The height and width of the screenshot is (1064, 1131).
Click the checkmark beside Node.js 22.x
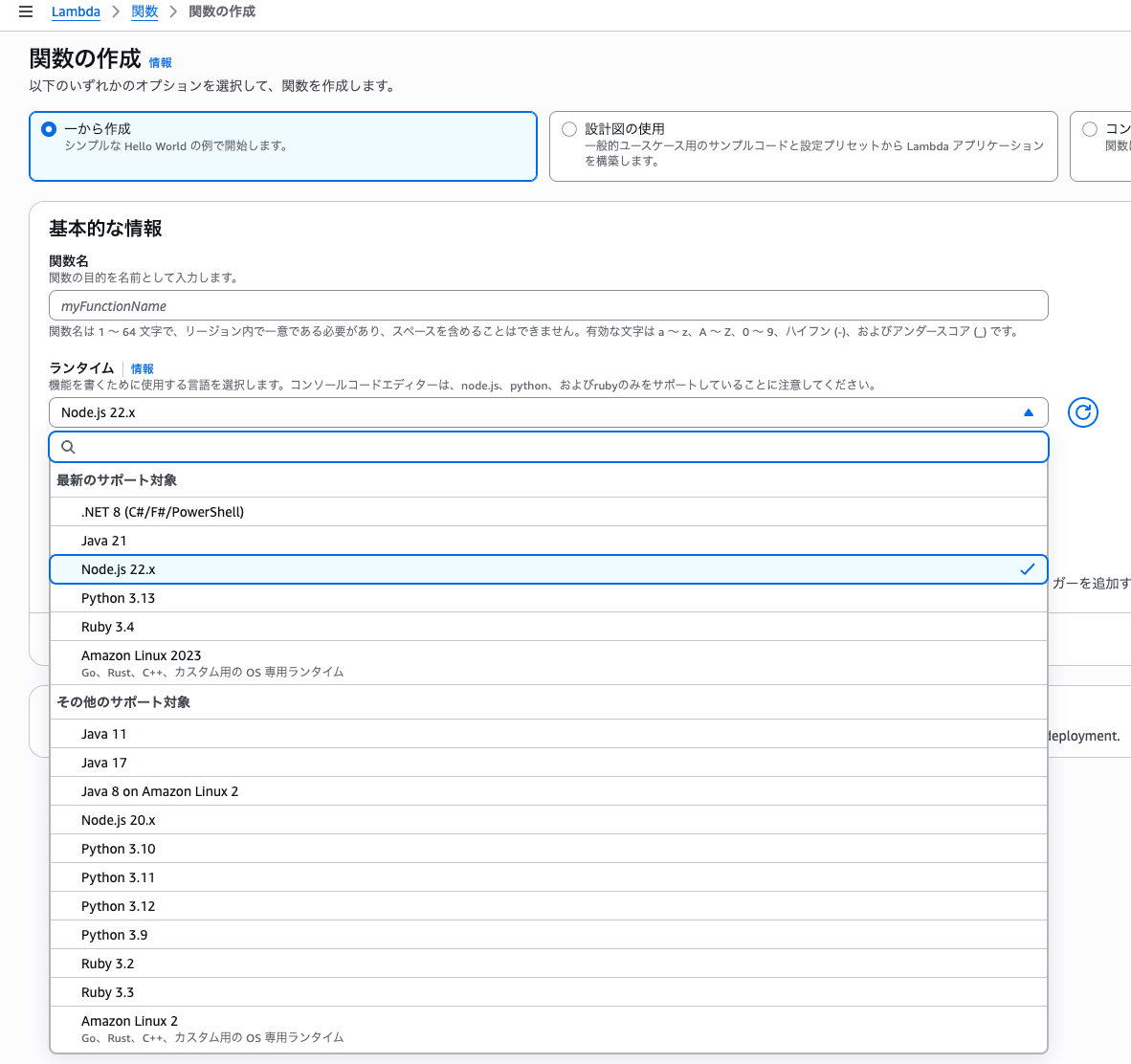[1027, 569]
